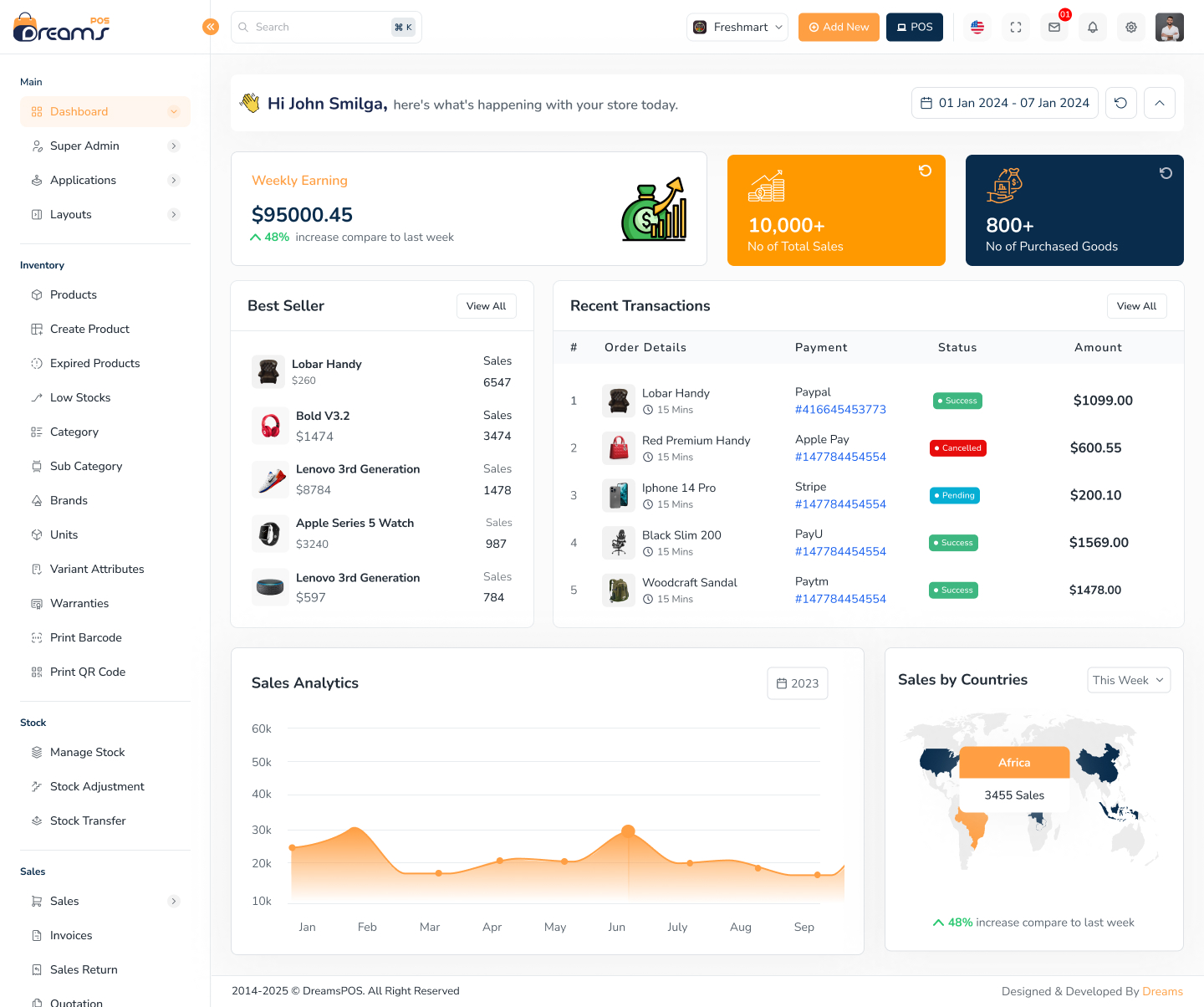
Task: Collapse the greeting banner with the up chevron
Action: click(x=1159, y=103)
